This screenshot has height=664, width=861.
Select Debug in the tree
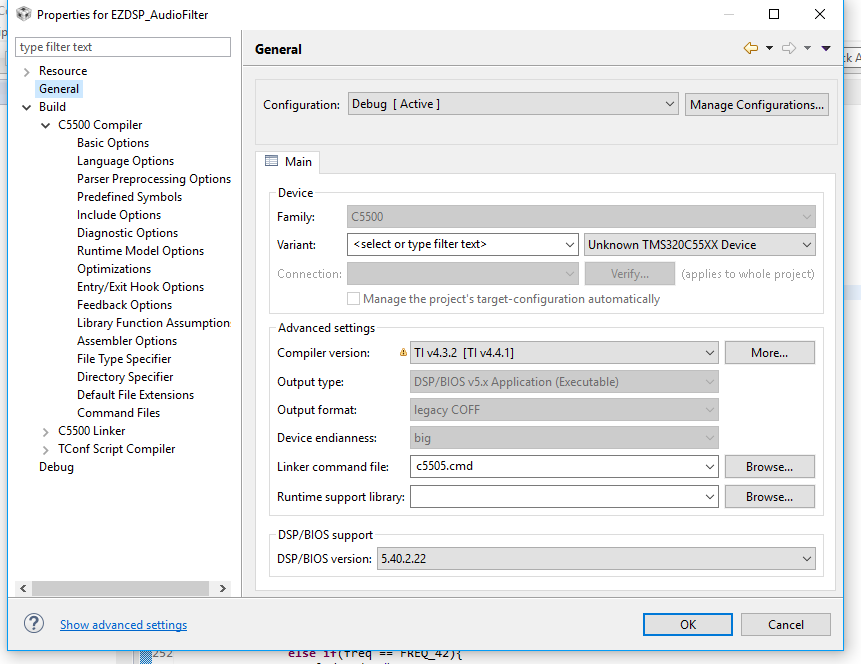pos(56,467)
